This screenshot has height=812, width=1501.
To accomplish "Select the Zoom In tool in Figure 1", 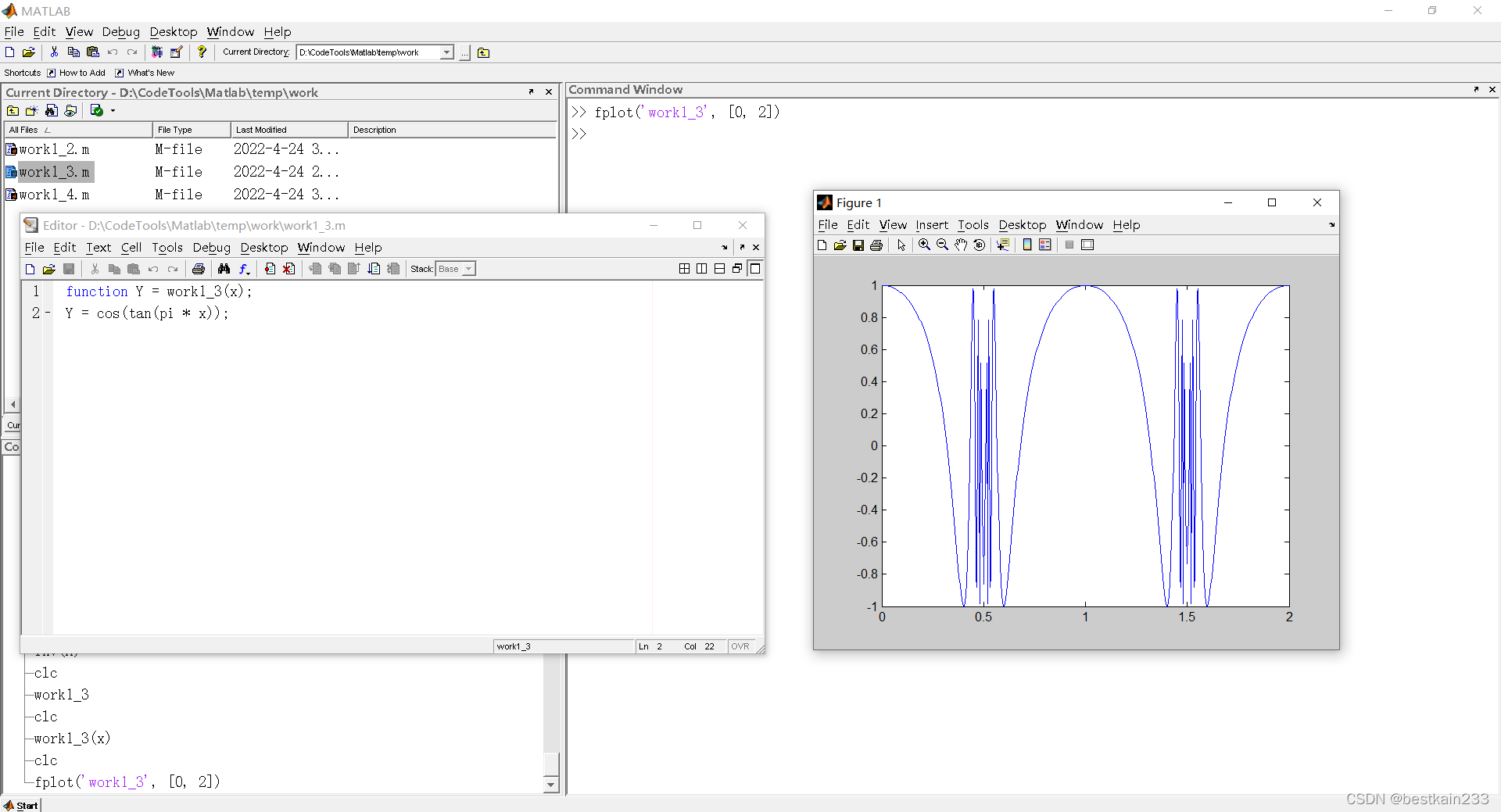I will pos(924,245).
